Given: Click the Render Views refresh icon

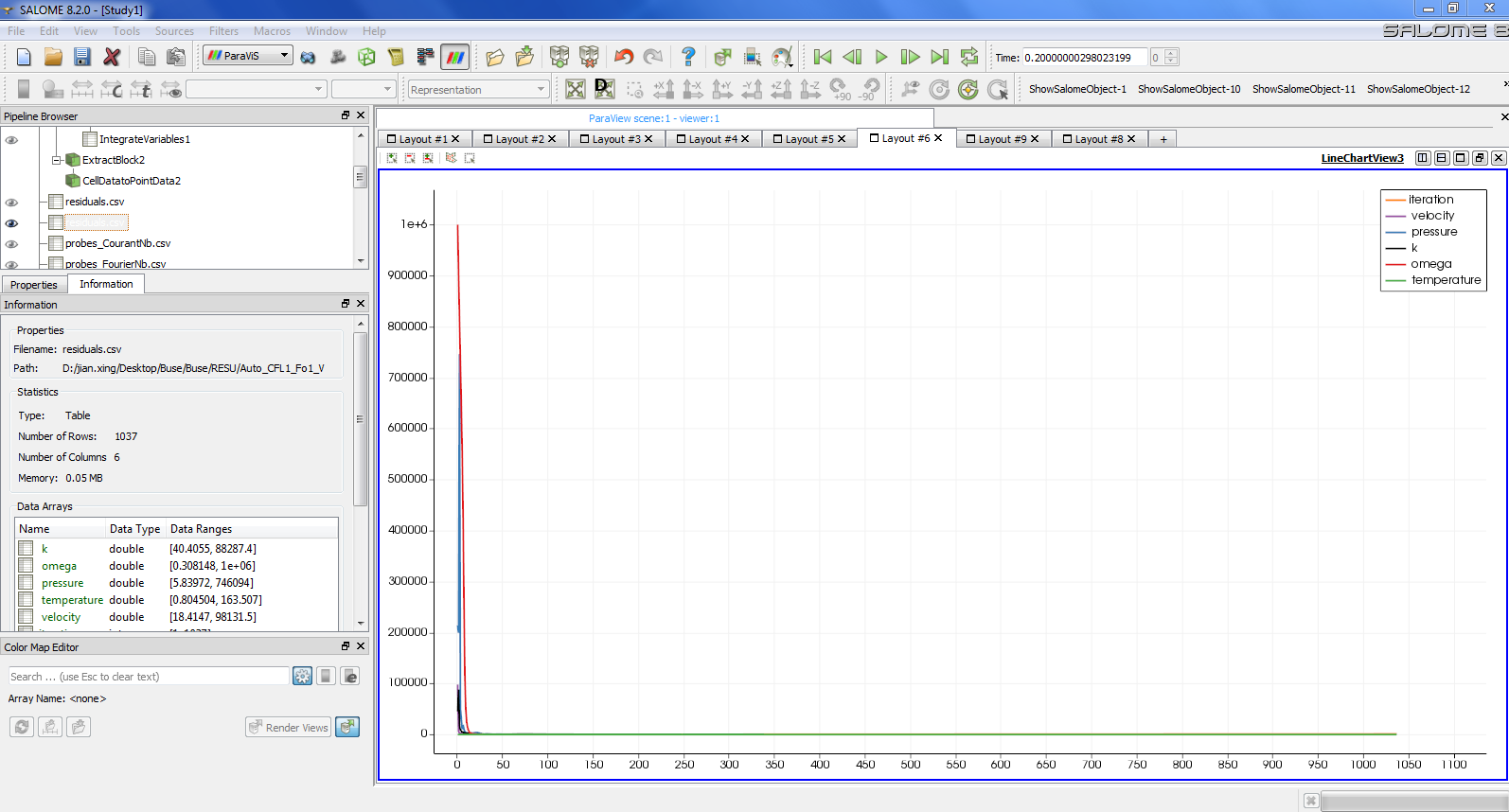Looking at the screenshot, I should [347, 727].
